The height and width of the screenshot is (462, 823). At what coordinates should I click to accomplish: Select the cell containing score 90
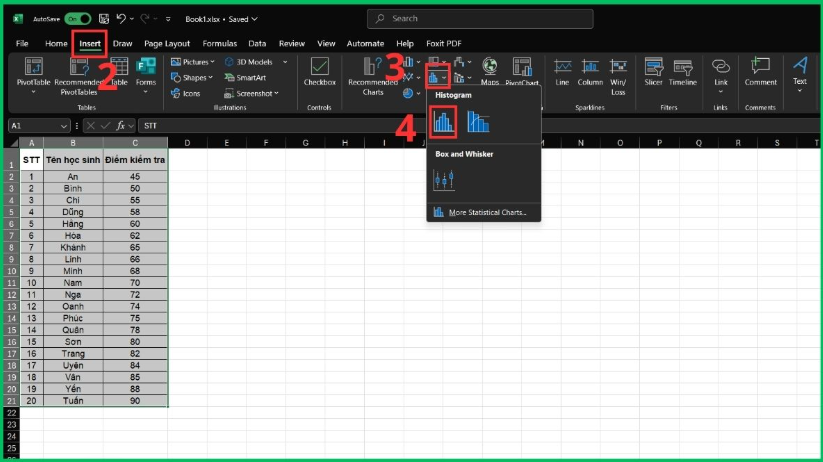(x=135, y=401)
